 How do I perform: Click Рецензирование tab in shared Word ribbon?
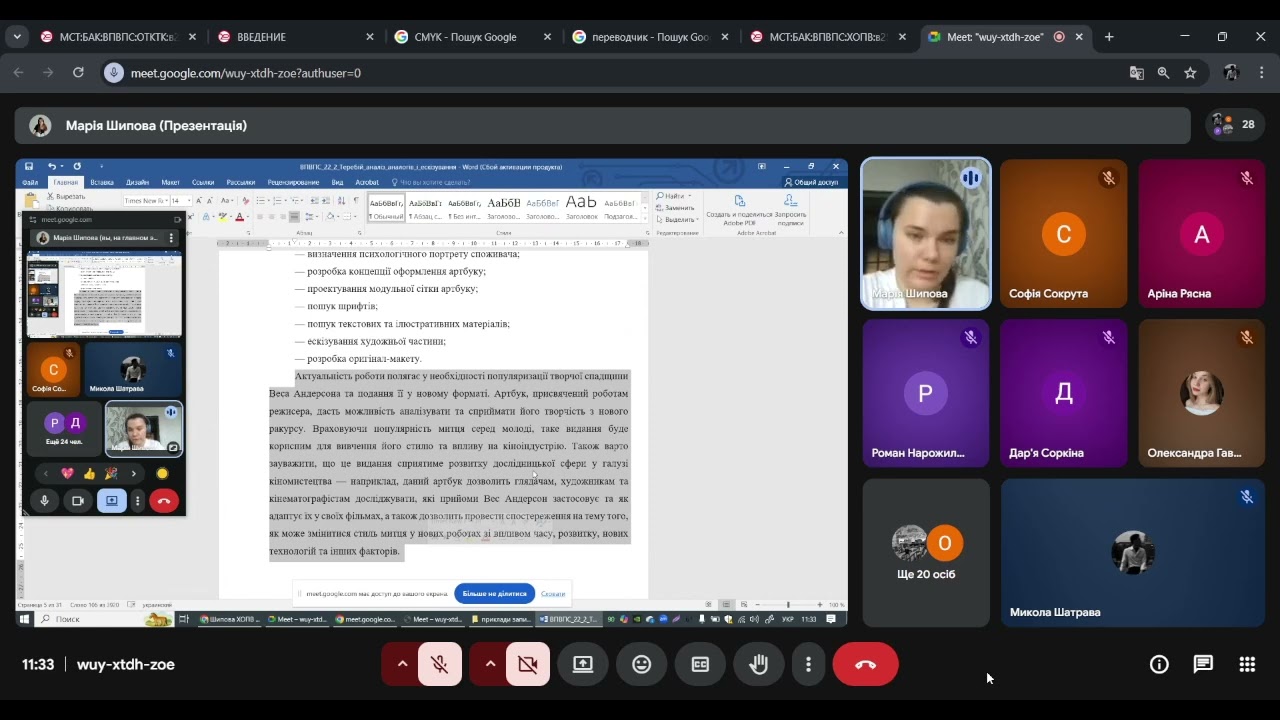293,182
